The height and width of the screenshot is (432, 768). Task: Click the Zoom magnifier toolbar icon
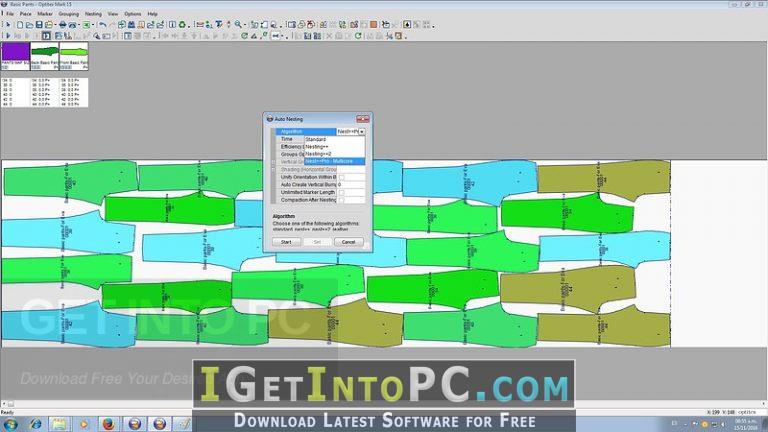(x=238, y=24)
